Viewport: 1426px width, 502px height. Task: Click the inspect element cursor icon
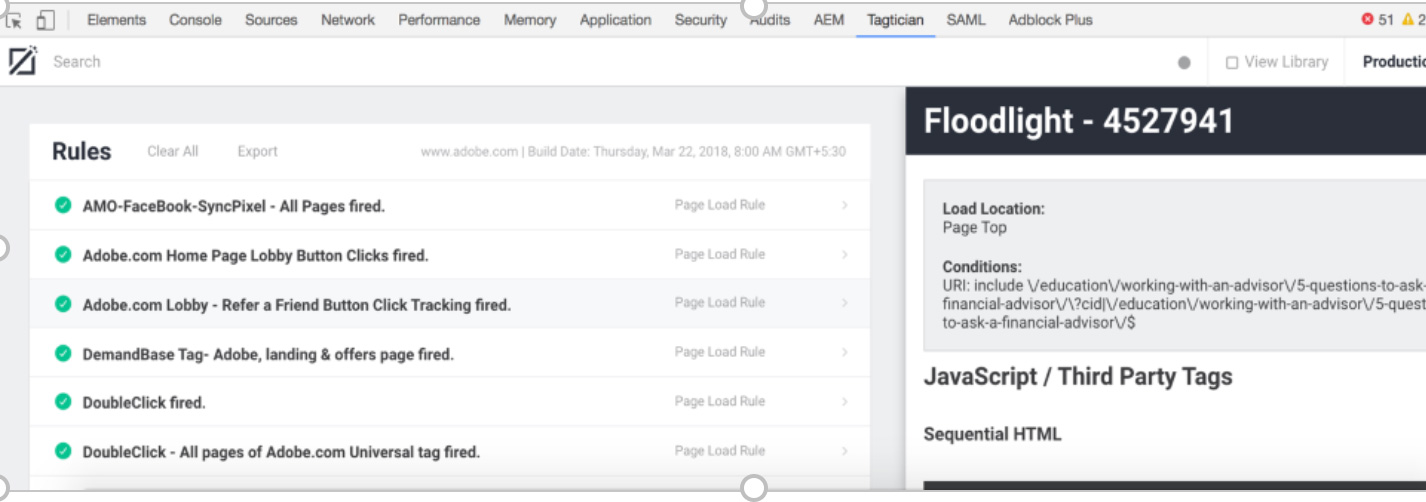[x=13, y=20]
